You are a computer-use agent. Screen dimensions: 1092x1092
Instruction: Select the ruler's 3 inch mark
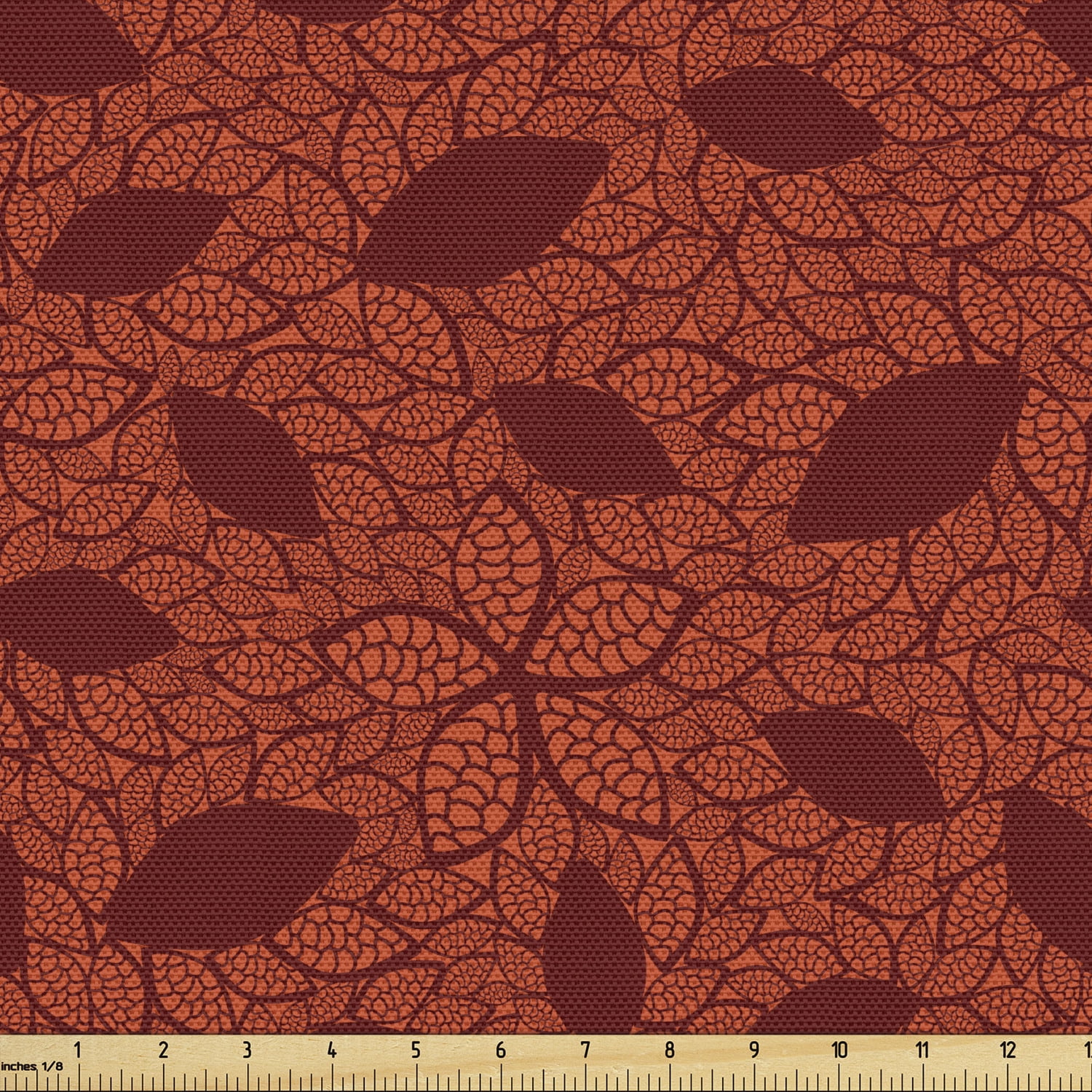pos(247,1049)
